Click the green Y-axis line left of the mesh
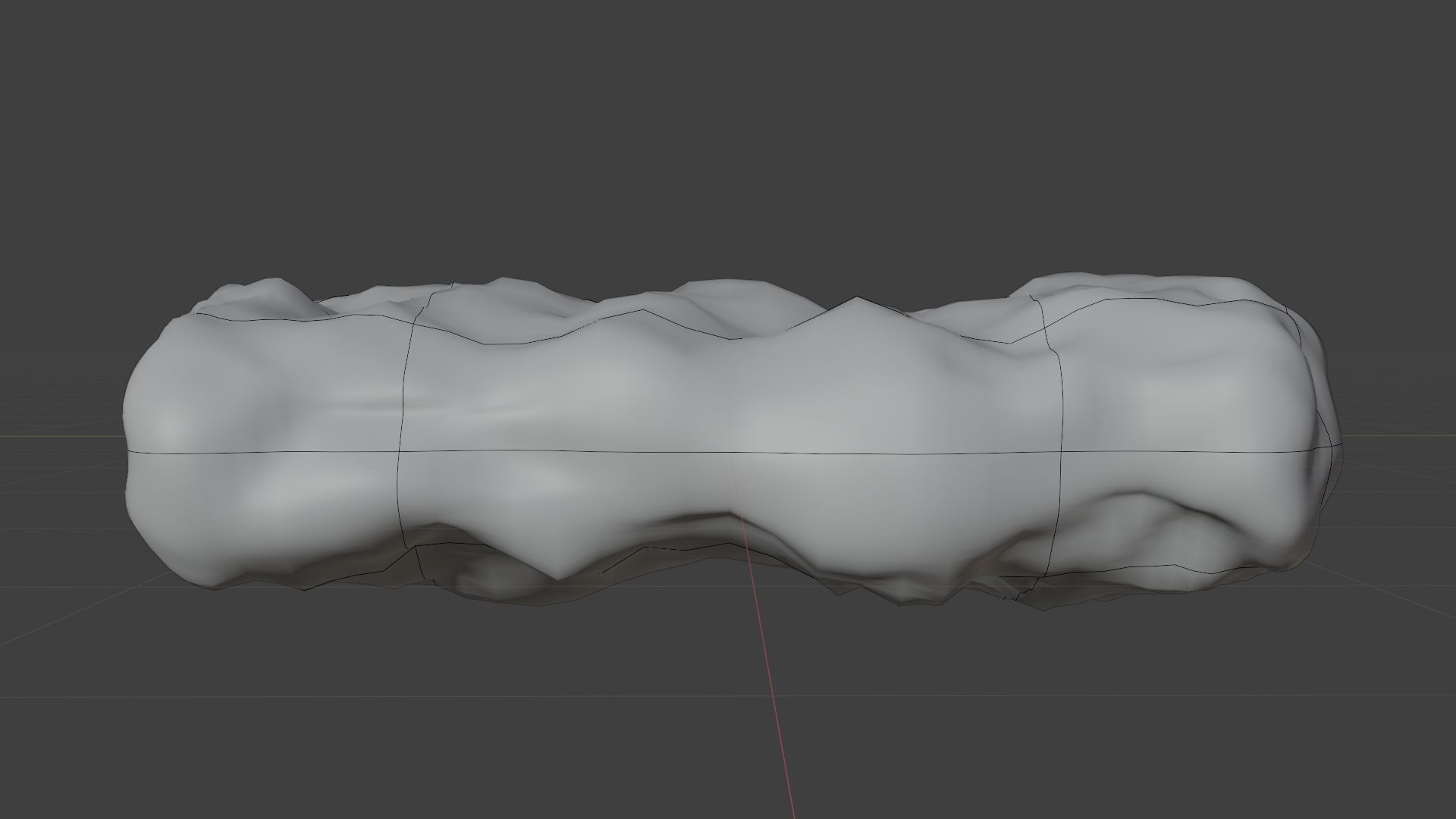 [x=61, y=435]
